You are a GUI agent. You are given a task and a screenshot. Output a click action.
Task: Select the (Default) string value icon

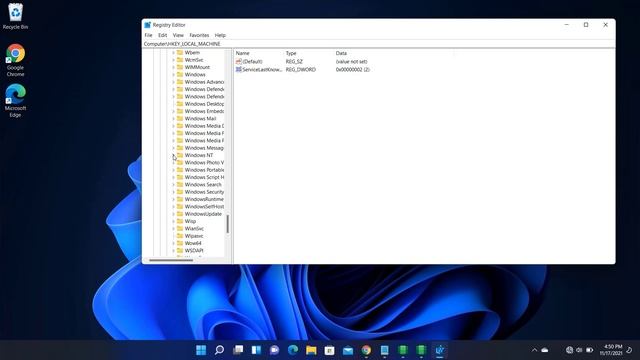(239, 62)
